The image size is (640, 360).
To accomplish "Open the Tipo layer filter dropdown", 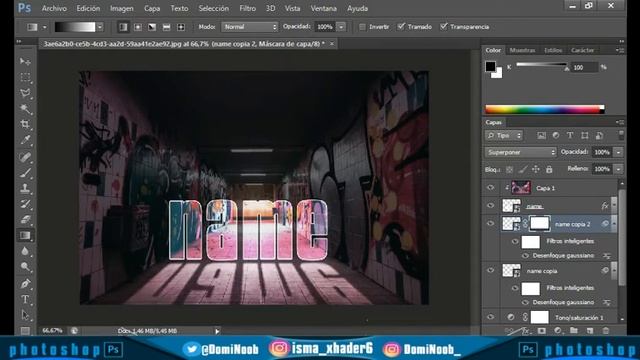I will tap(504, 136).
